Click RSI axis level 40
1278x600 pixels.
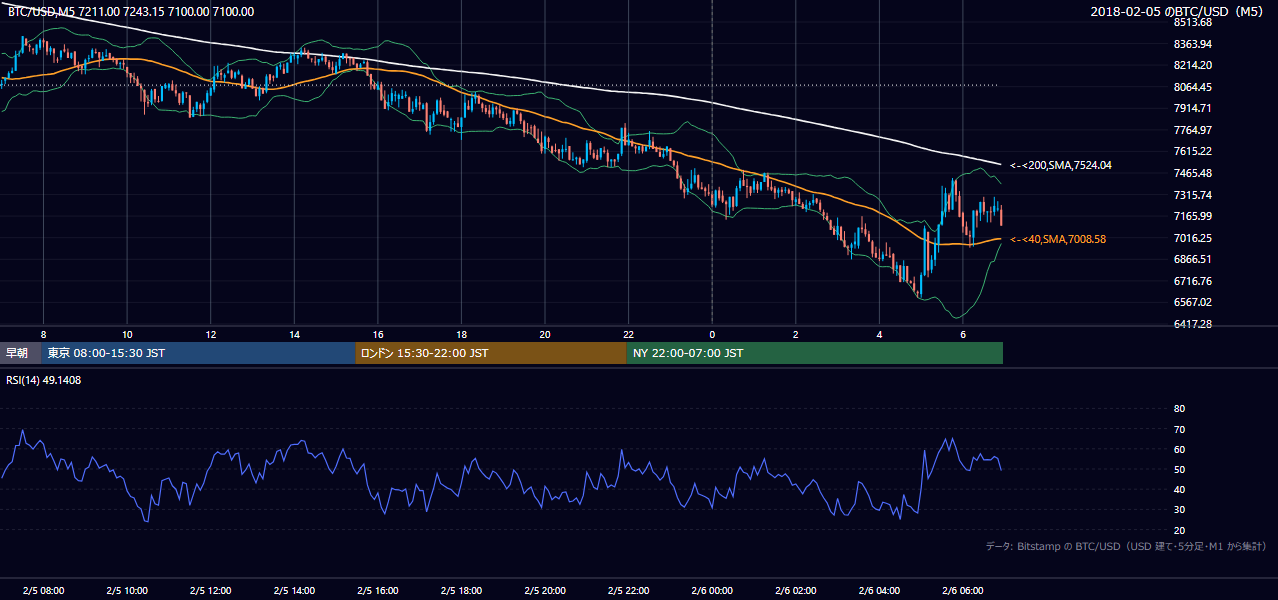click(1179, 489)
